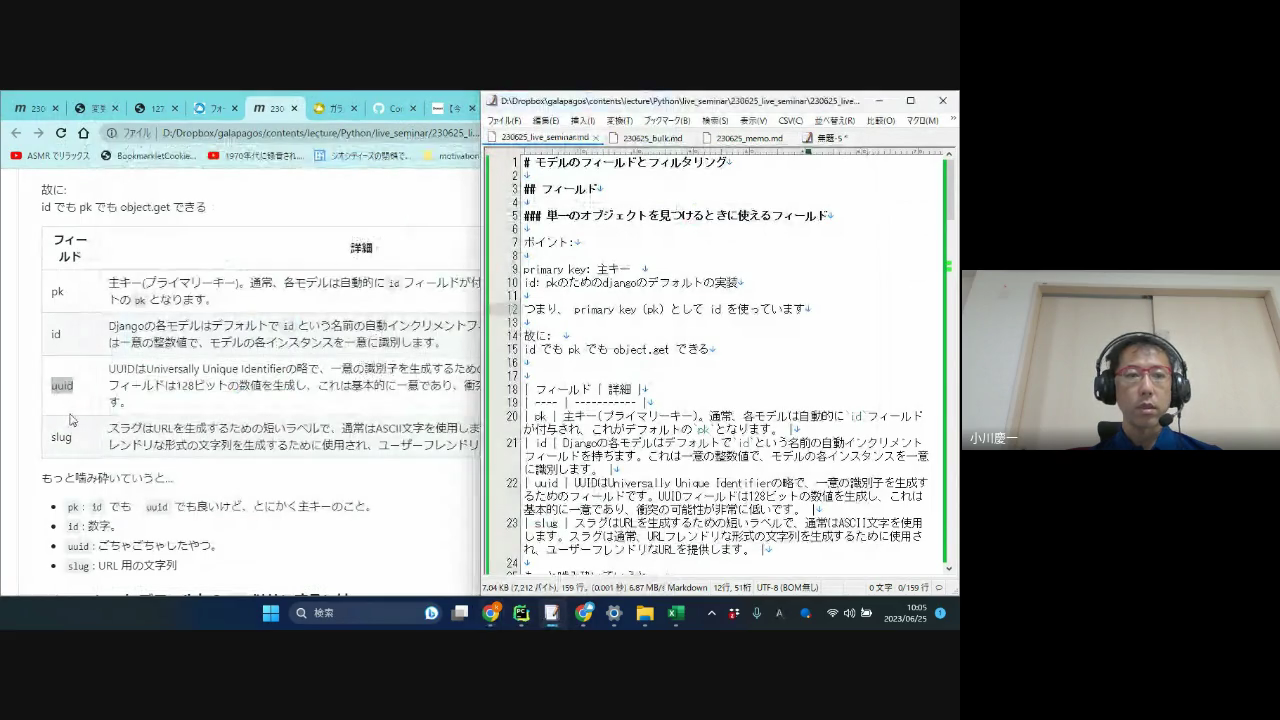
Task: Open File Explorer from the taskbar
Action: 645,613
